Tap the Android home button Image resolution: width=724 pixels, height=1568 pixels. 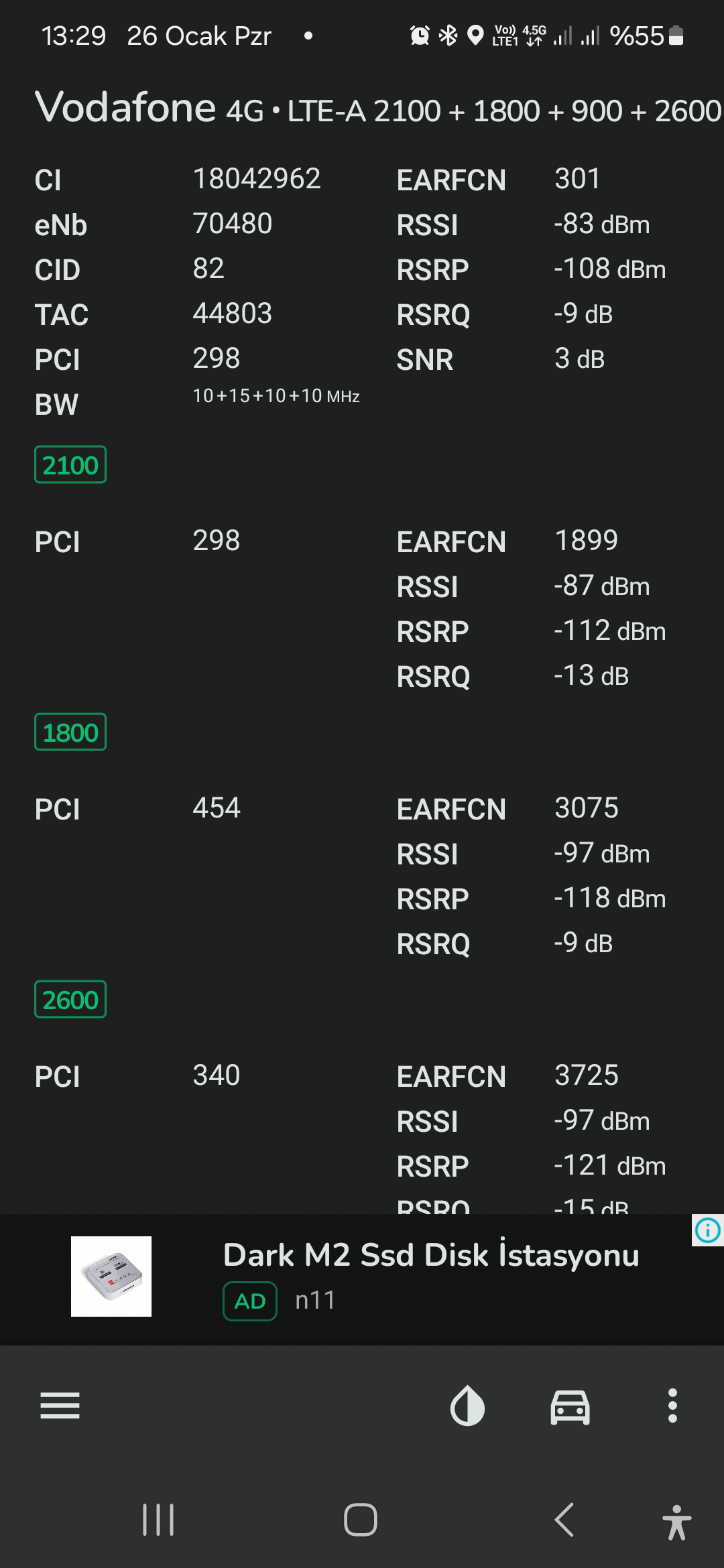coord(361,1520)
